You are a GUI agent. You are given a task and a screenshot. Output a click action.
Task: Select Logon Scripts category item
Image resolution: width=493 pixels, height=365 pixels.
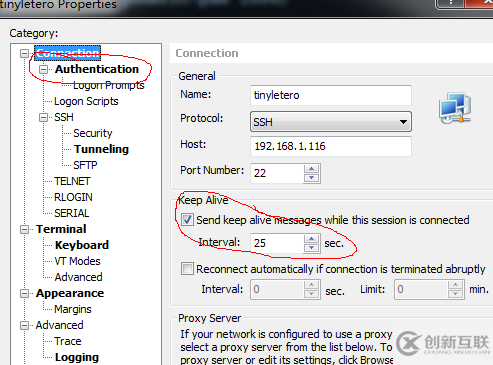[x=86, y=101]
